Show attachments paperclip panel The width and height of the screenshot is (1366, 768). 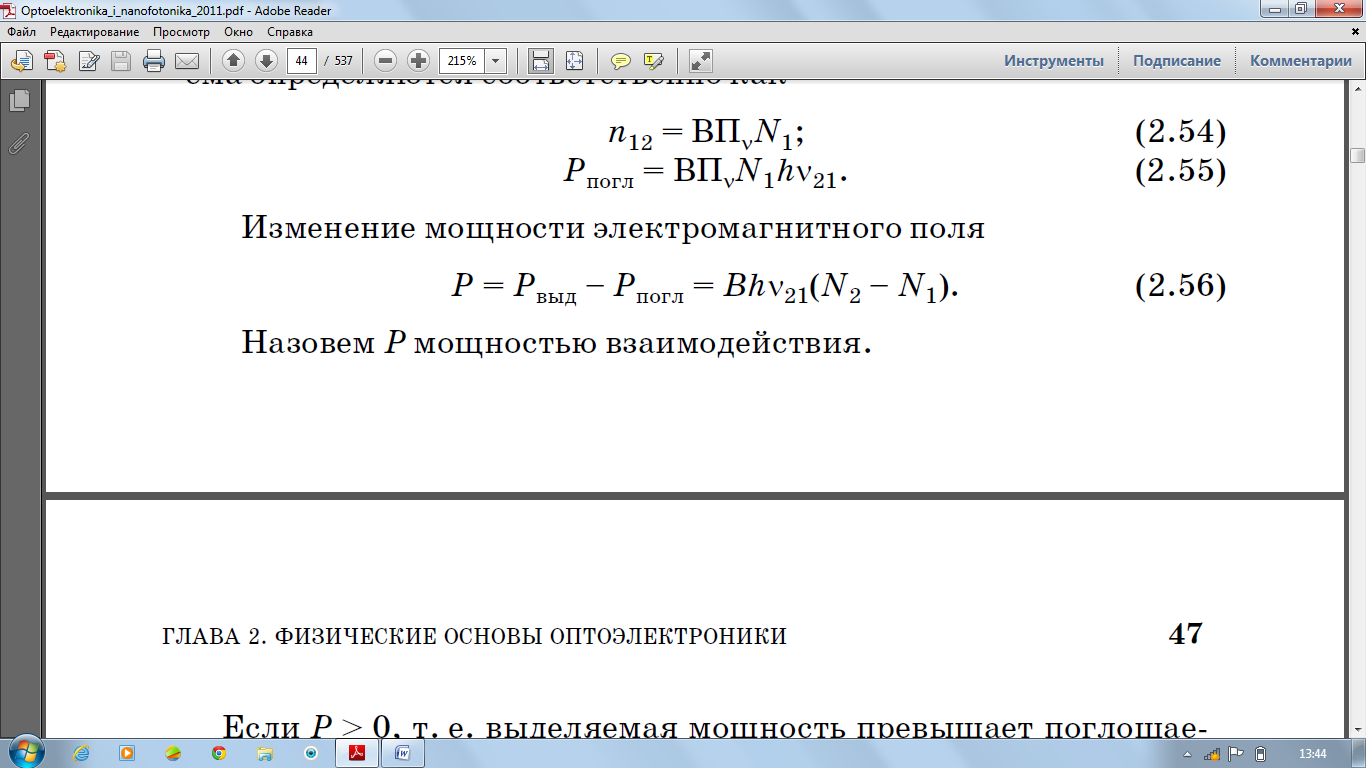pos(19,143)
